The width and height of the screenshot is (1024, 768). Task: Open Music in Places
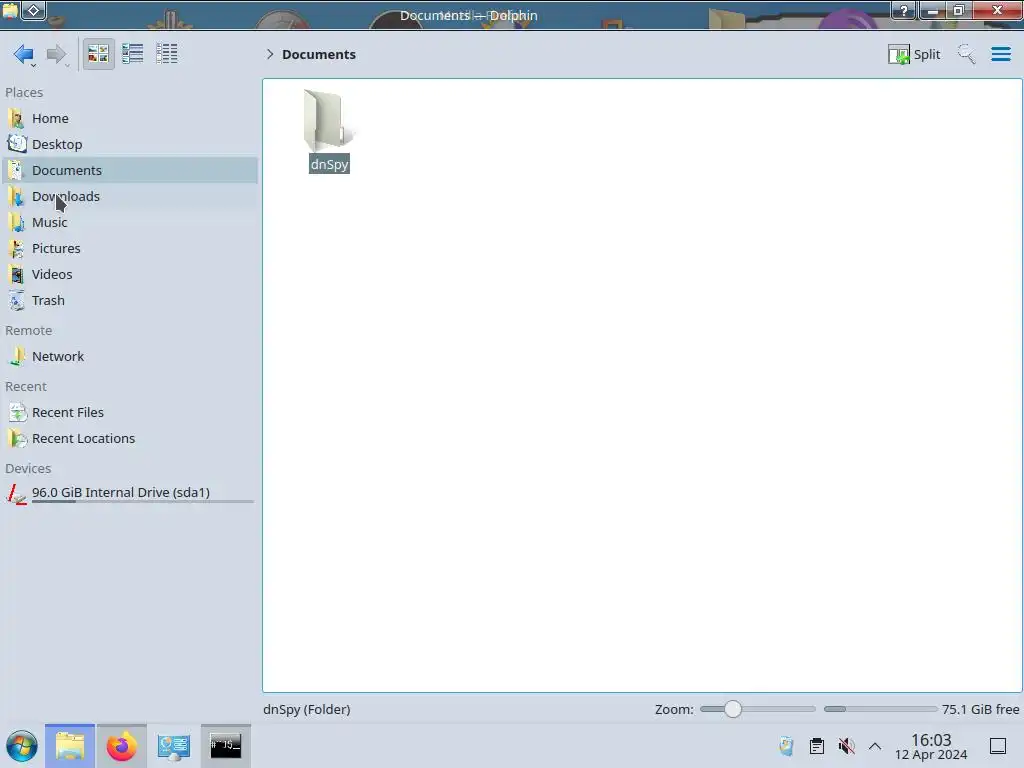pyautogui.click(x=130, y=223)
